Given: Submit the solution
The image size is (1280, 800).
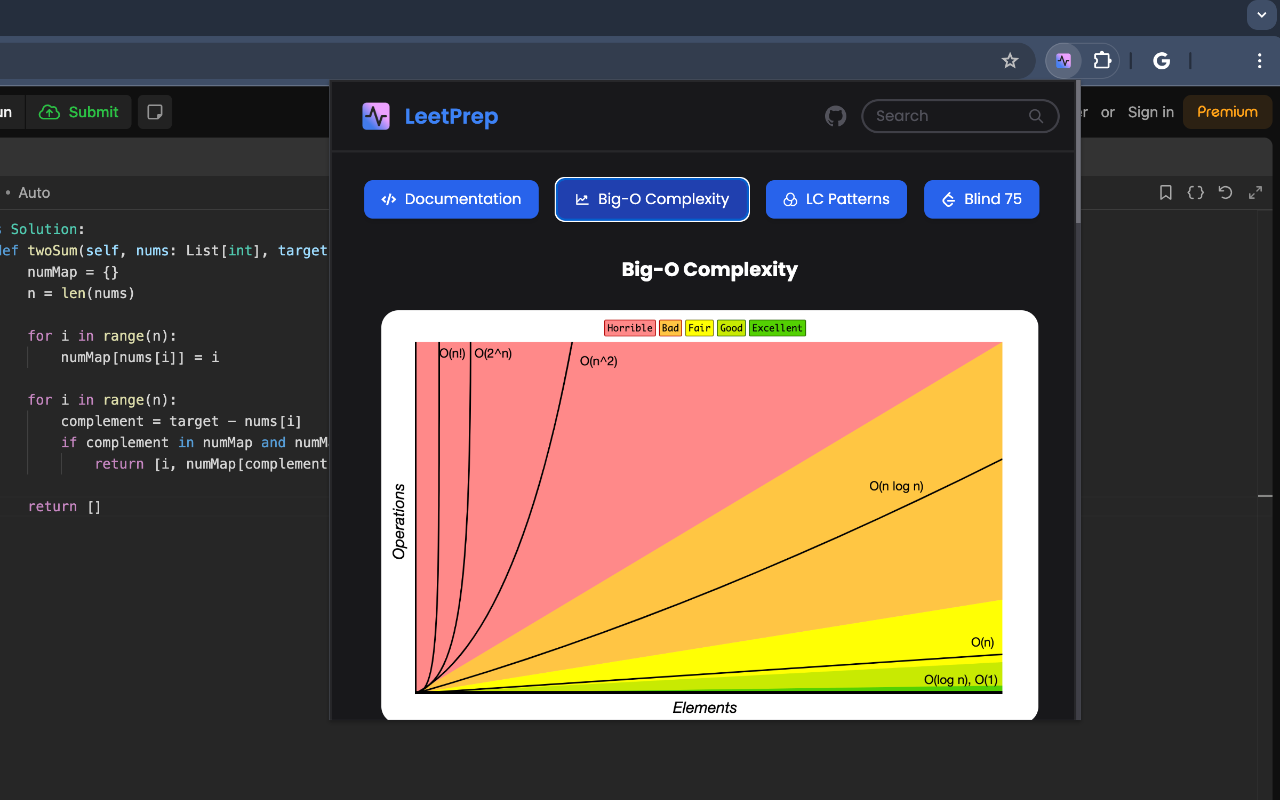Looking at the screenshot, I should [x=79, y=112].
